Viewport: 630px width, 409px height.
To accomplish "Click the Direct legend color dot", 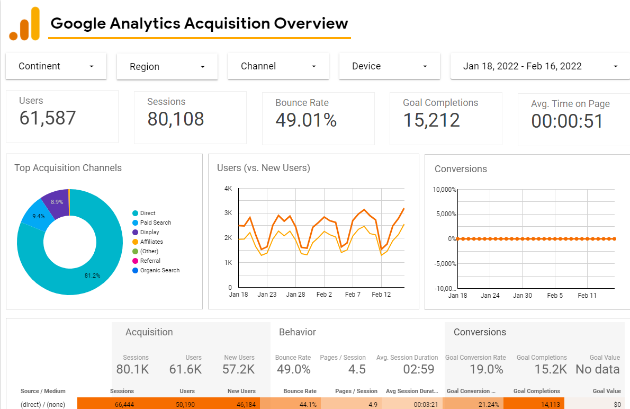I will tap(135, 213).
